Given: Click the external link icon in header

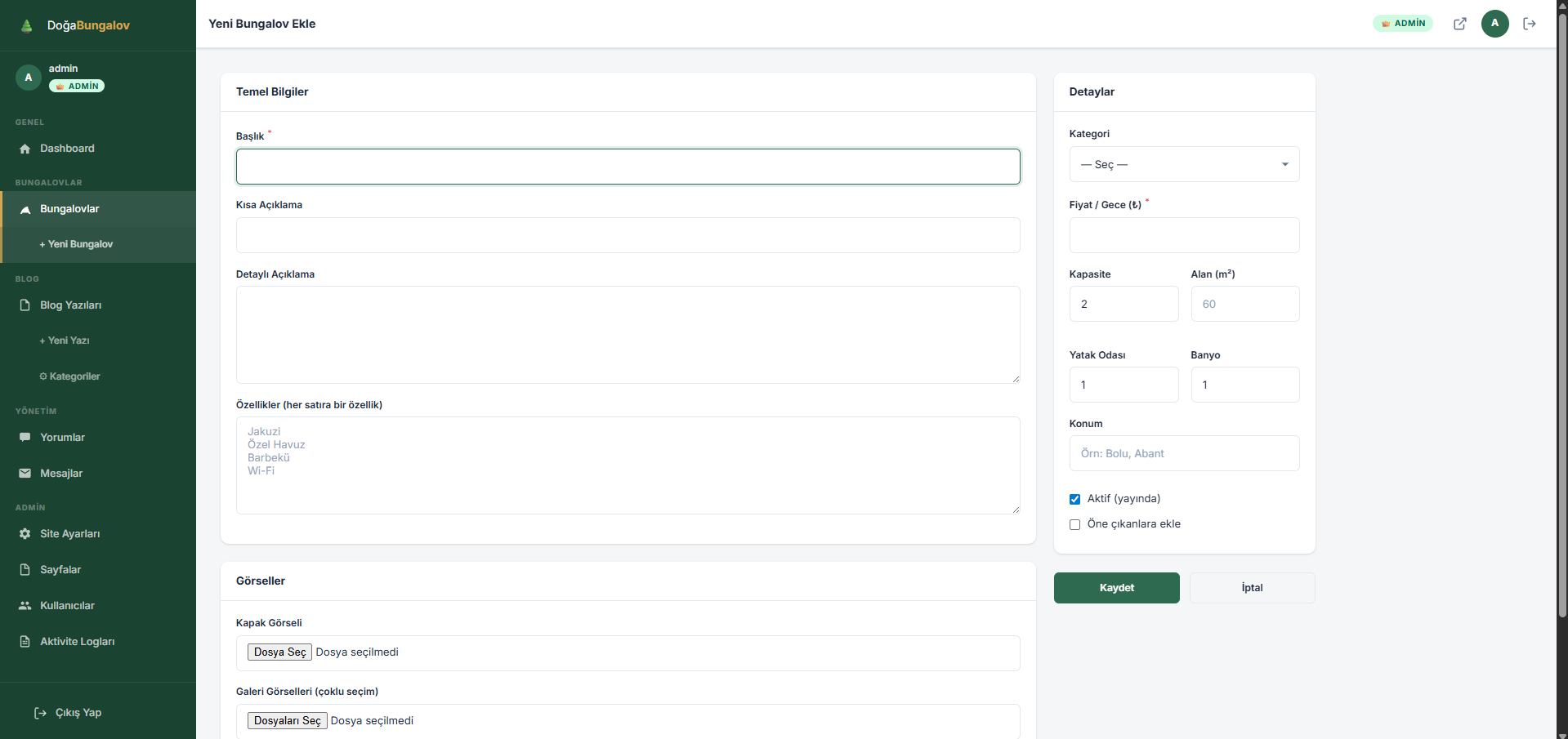Looking at the screenshot, I should [1459, 24].
